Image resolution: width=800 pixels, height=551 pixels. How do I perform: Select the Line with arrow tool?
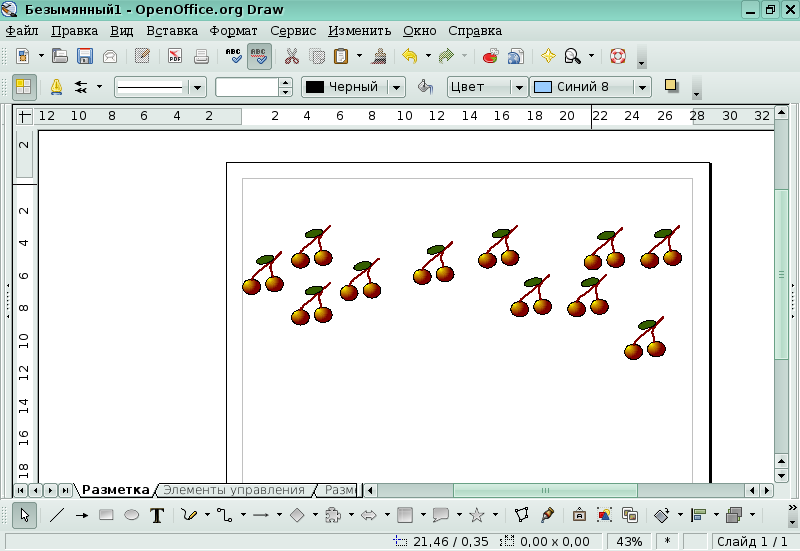(82, 515)
